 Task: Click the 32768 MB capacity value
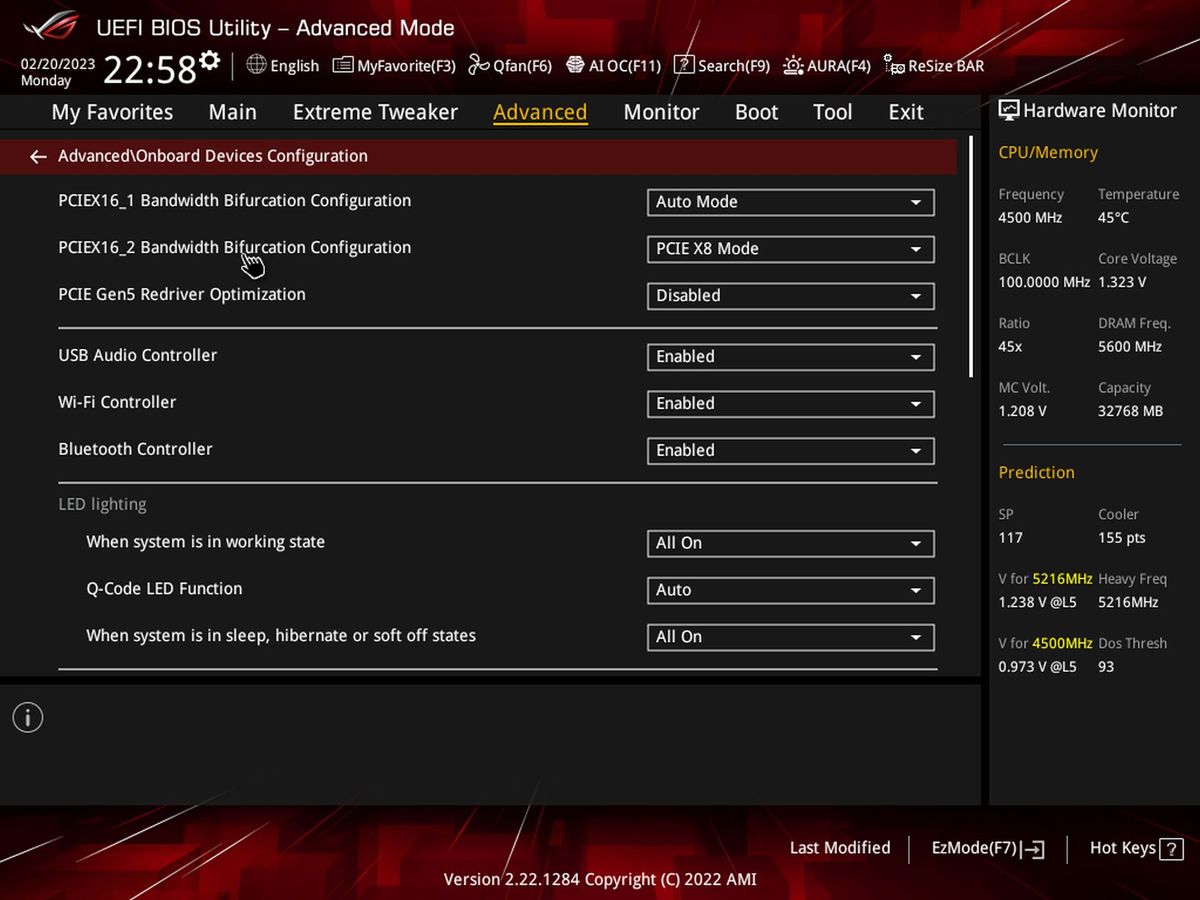1131,411
